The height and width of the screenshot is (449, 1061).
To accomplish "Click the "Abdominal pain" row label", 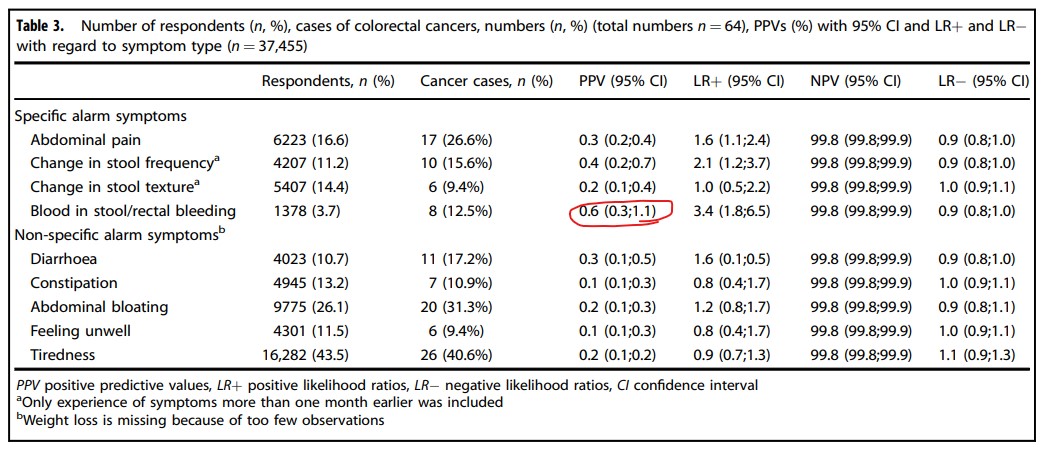I will pyautogui.click(x=83, y=139).
